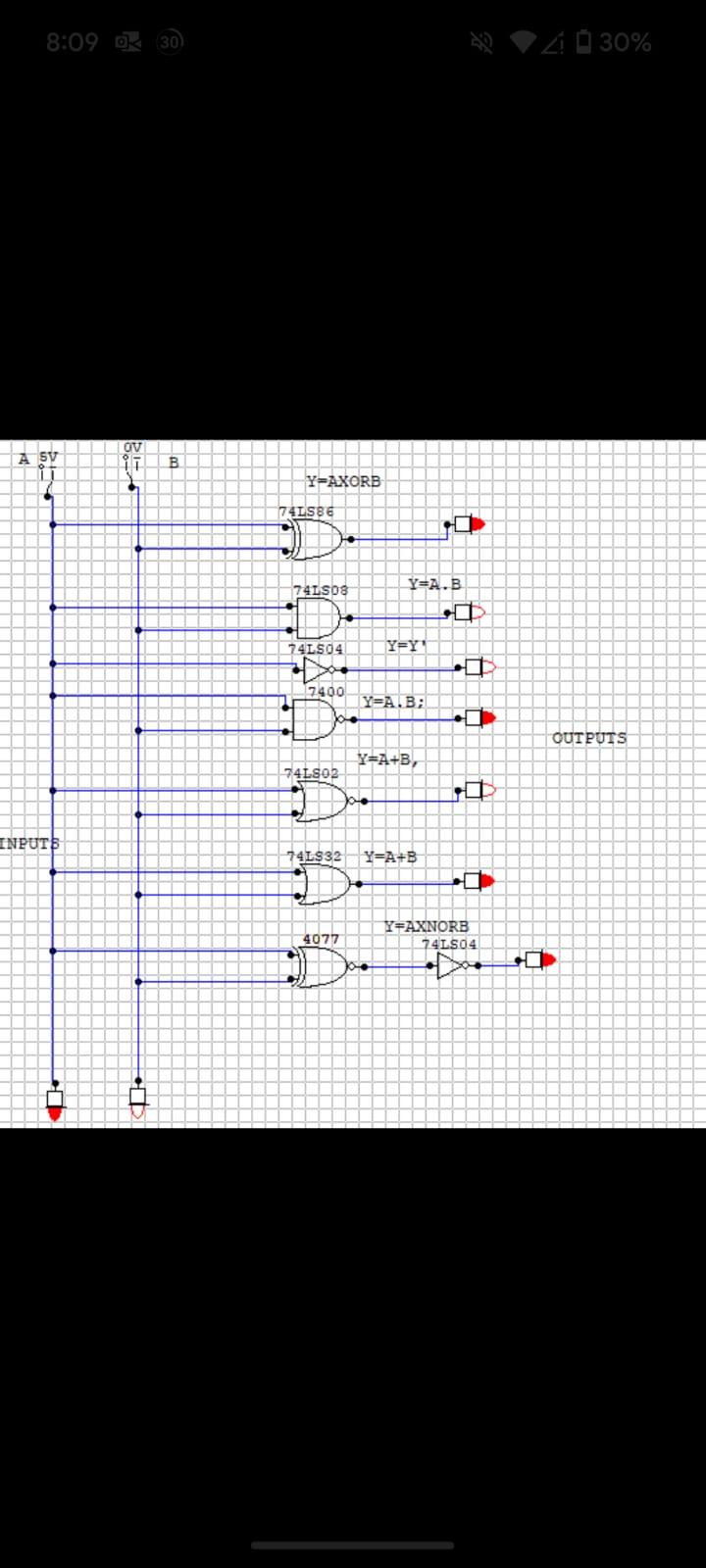Image resolution: width=706 pixels, height=1568 pixels.
Task: Click the Y=Y' label
Action: tap(407, 646)
